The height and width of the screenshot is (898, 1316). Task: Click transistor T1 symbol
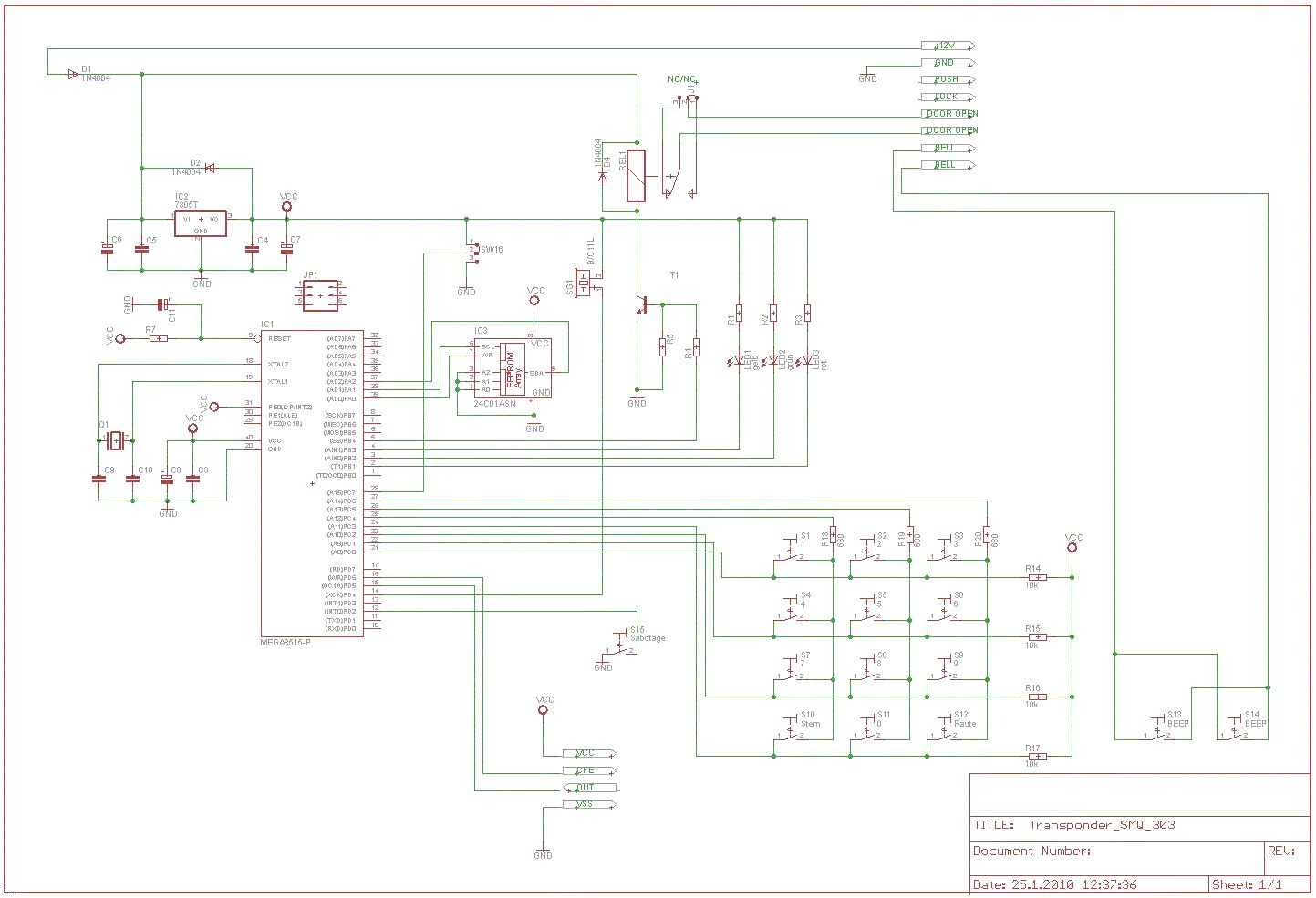(644, 305)
